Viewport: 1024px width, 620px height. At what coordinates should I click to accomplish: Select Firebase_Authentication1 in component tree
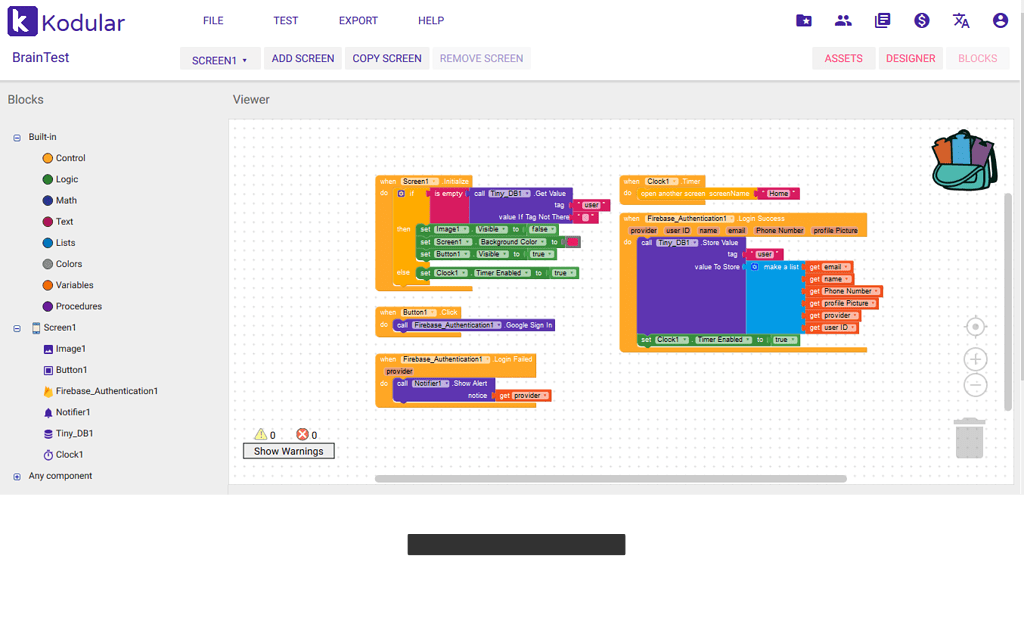pyautogui.click(x=106, y=391)
